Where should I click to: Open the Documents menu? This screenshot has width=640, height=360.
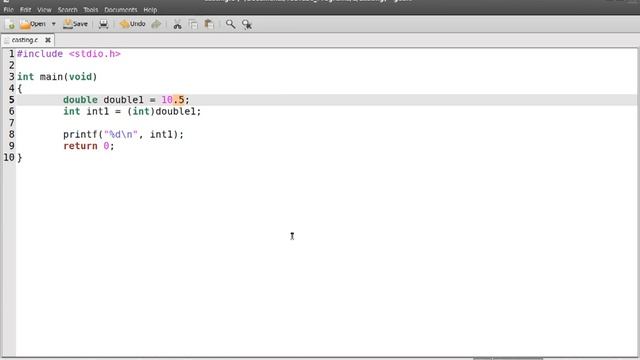tap(121, 9)
